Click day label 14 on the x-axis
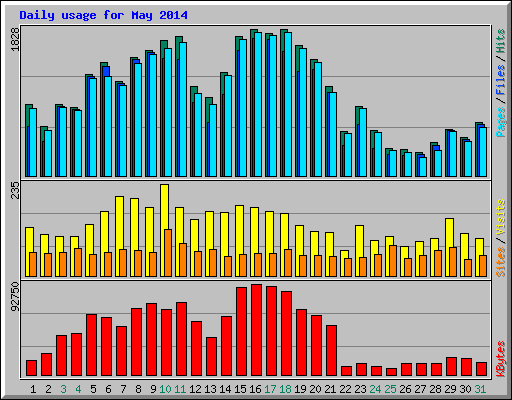 225,389
